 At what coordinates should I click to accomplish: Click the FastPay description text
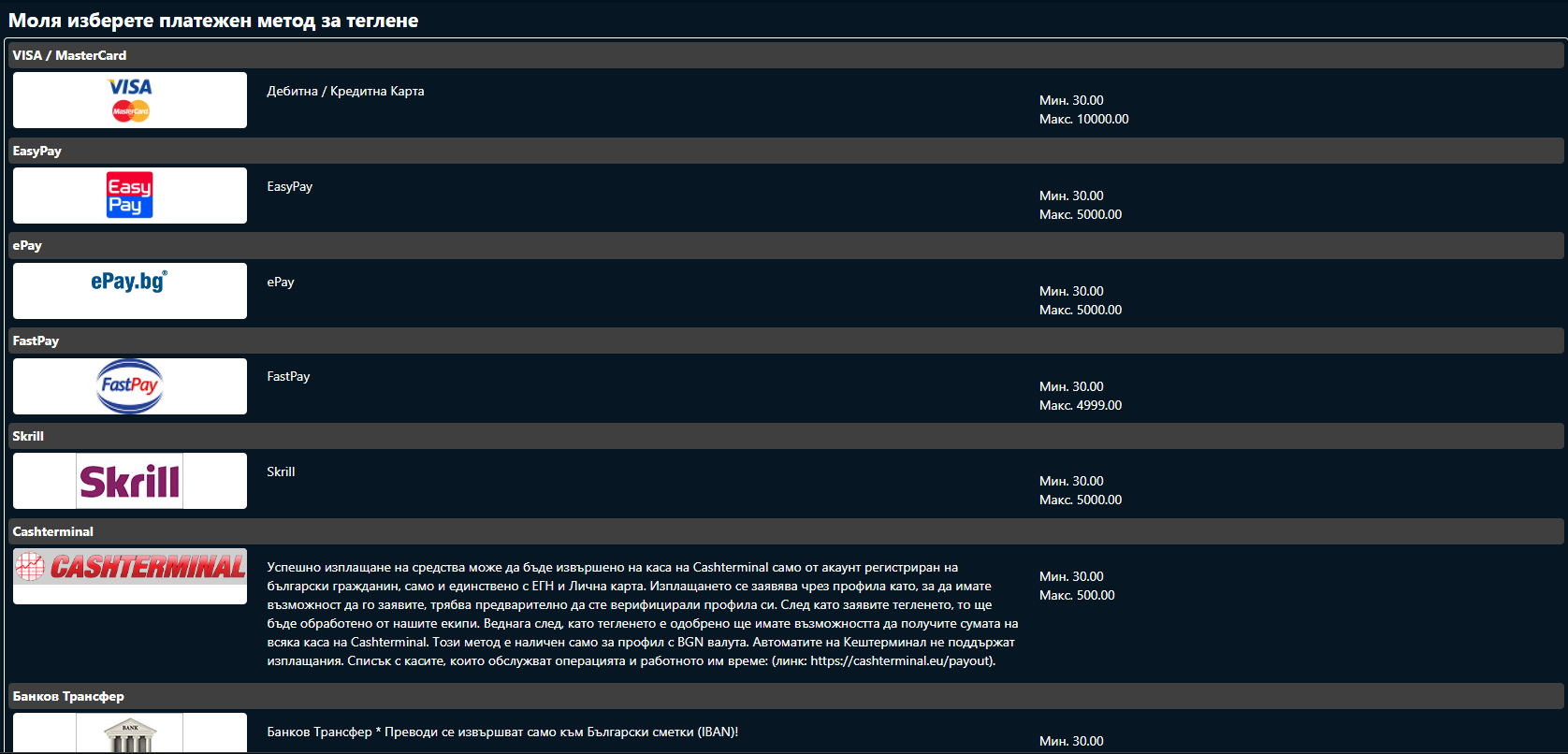288,376
